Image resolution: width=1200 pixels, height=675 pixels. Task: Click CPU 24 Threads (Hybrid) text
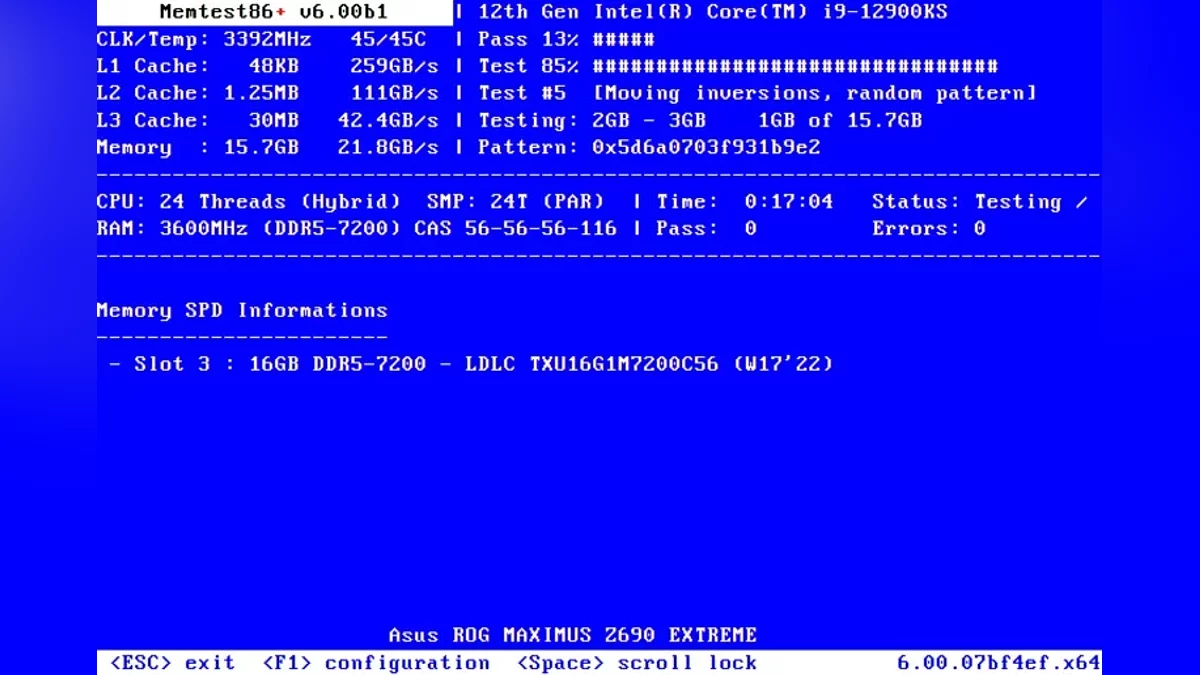[248, 201]
